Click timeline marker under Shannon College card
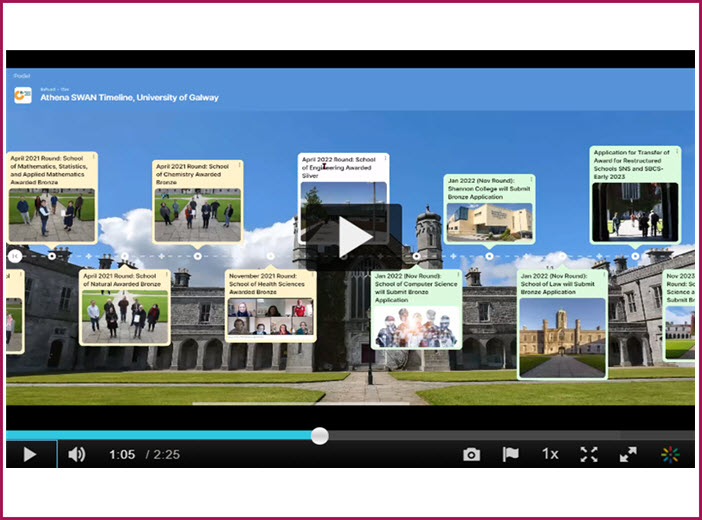The width and height of the screenshot is (702, 520). pyautogui.click(x=489, y=256)
